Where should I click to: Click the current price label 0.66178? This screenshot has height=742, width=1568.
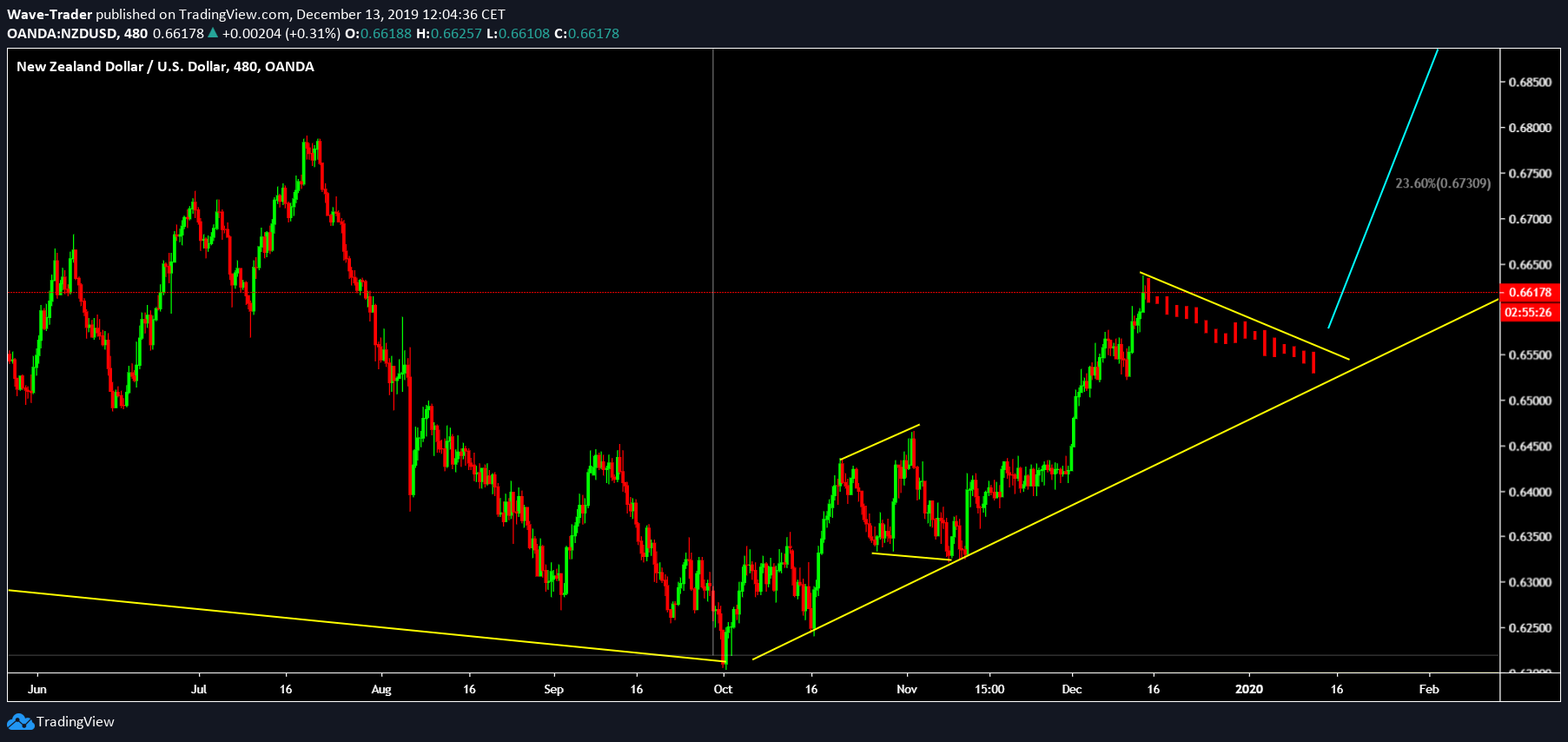(1530, 293)
